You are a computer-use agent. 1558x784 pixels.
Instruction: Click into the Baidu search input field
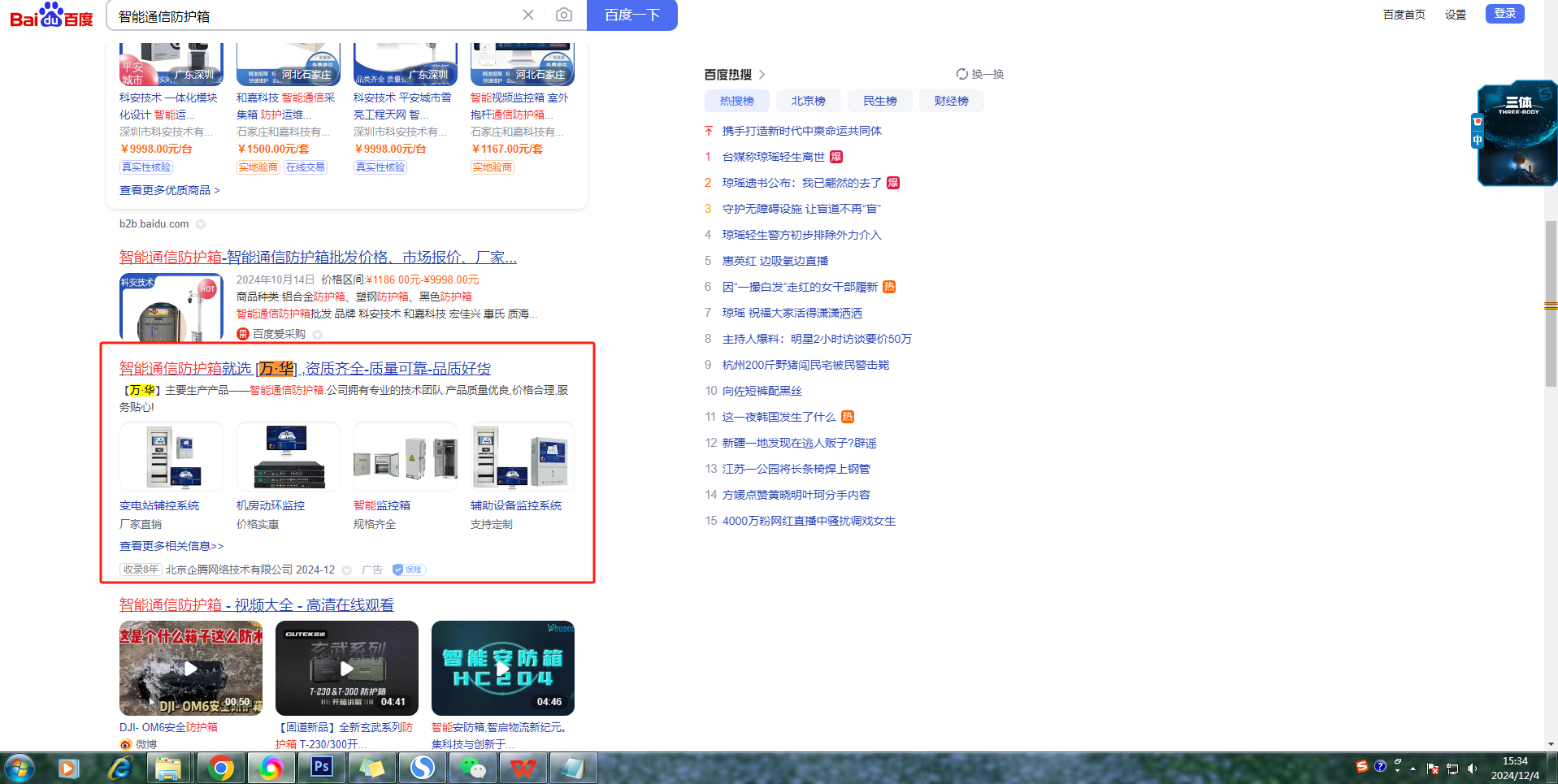pos(317,15)
